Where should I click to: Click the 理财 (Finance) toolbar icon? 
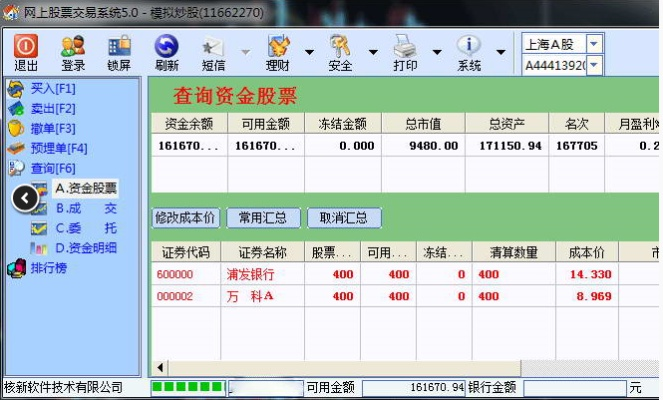pyautogui.click(x=277, y=52)
